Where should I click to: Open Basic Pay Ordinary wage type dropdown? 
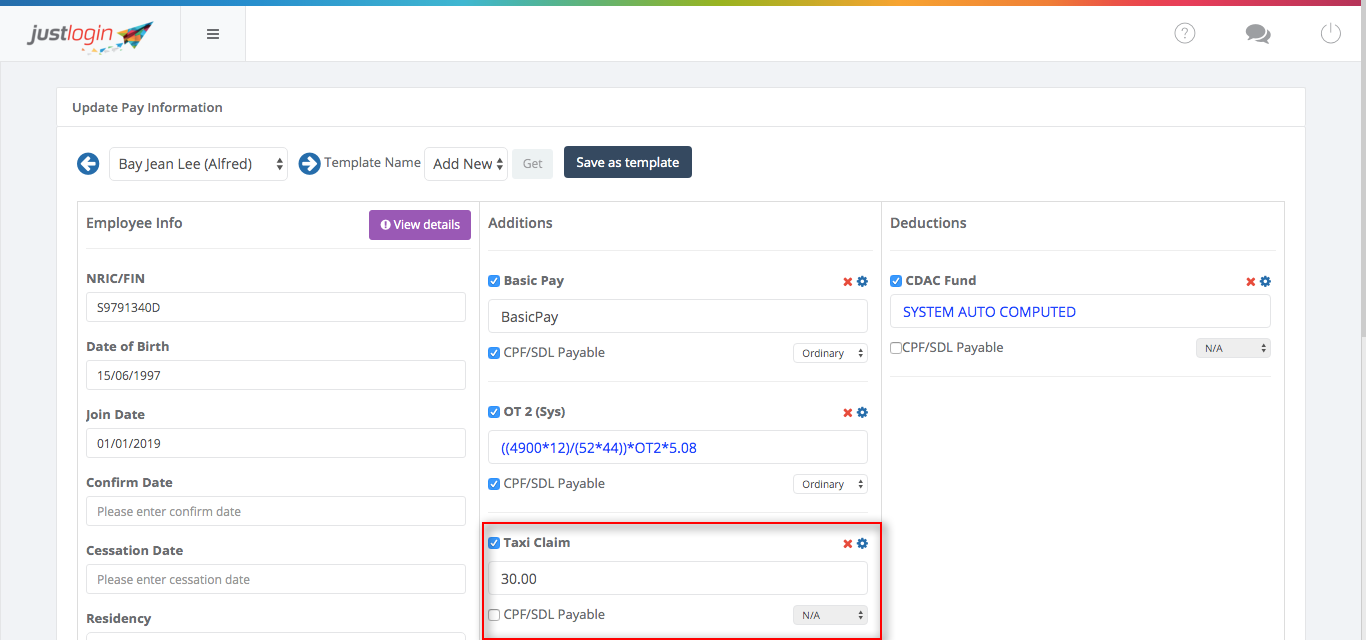pos(830,353)
